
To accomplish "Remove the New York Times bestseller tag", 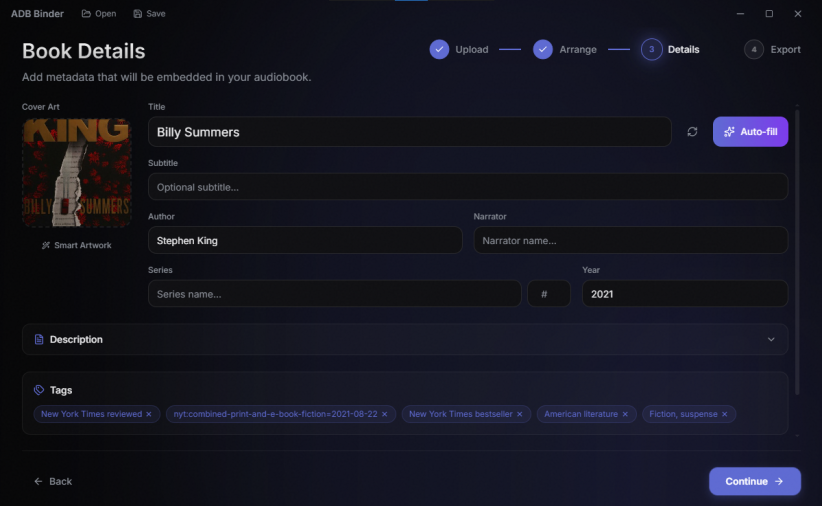I will [520, 414].
